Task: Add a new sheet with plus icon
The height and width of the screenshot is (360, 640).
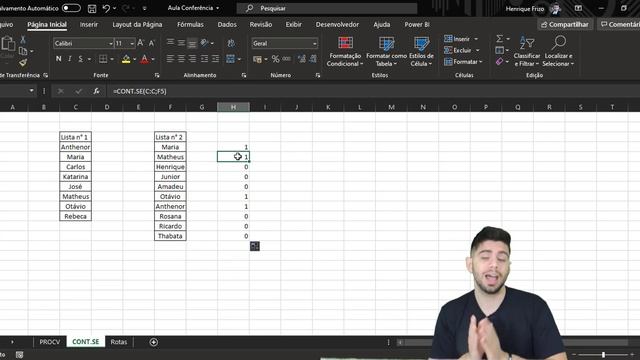Action: click(153, 342)
